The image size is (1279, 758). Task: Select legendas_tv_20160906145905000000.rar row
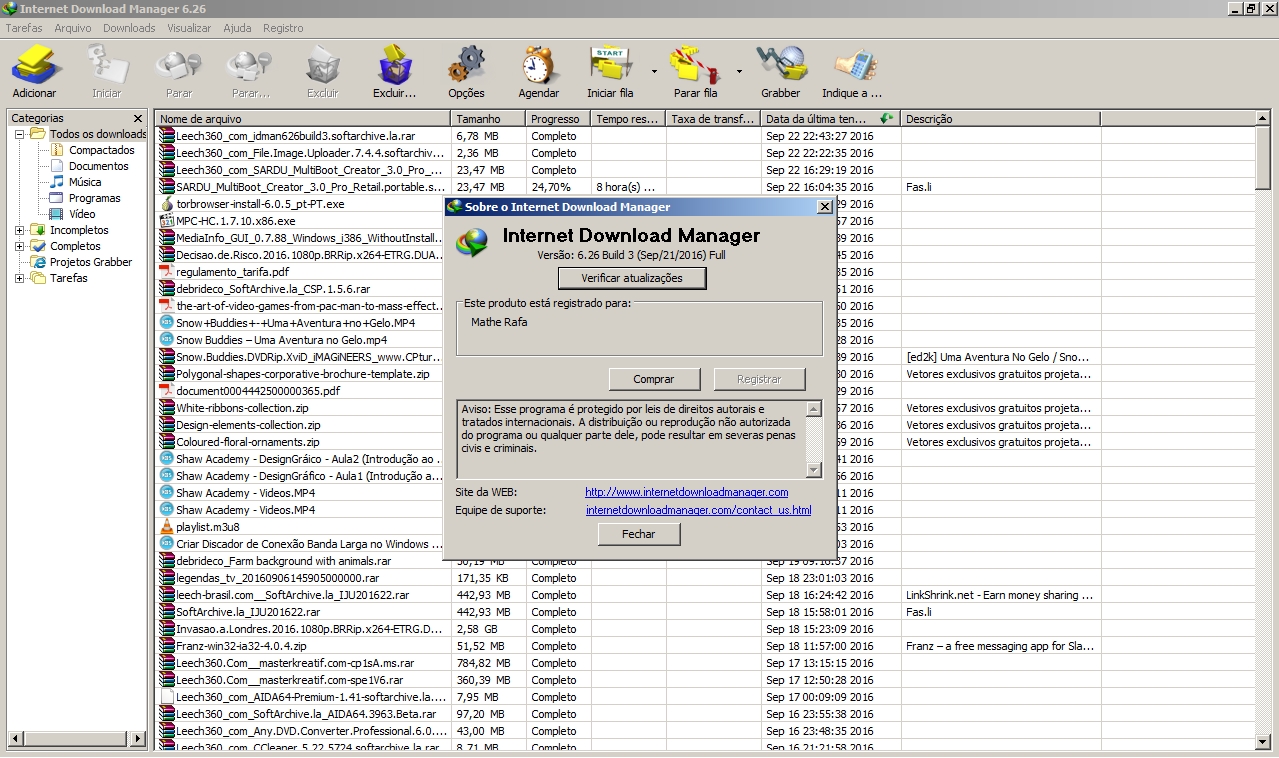click(x=278, y=578)
